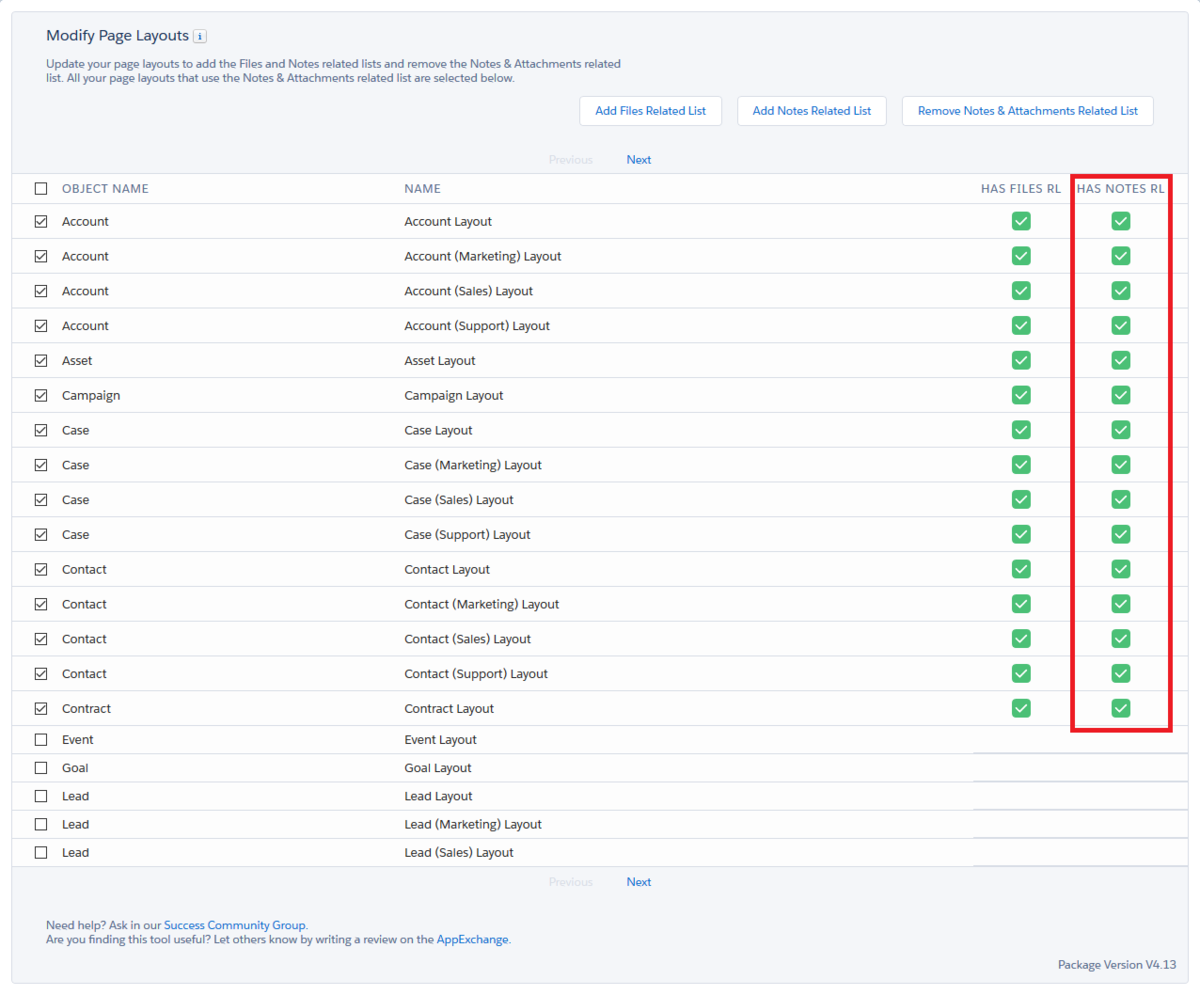The width and height of the screenshot is (1200, 995).
Task: Click Has Notes RL checkmark for Case (Support) Layout
Action: click(1121, 534)
